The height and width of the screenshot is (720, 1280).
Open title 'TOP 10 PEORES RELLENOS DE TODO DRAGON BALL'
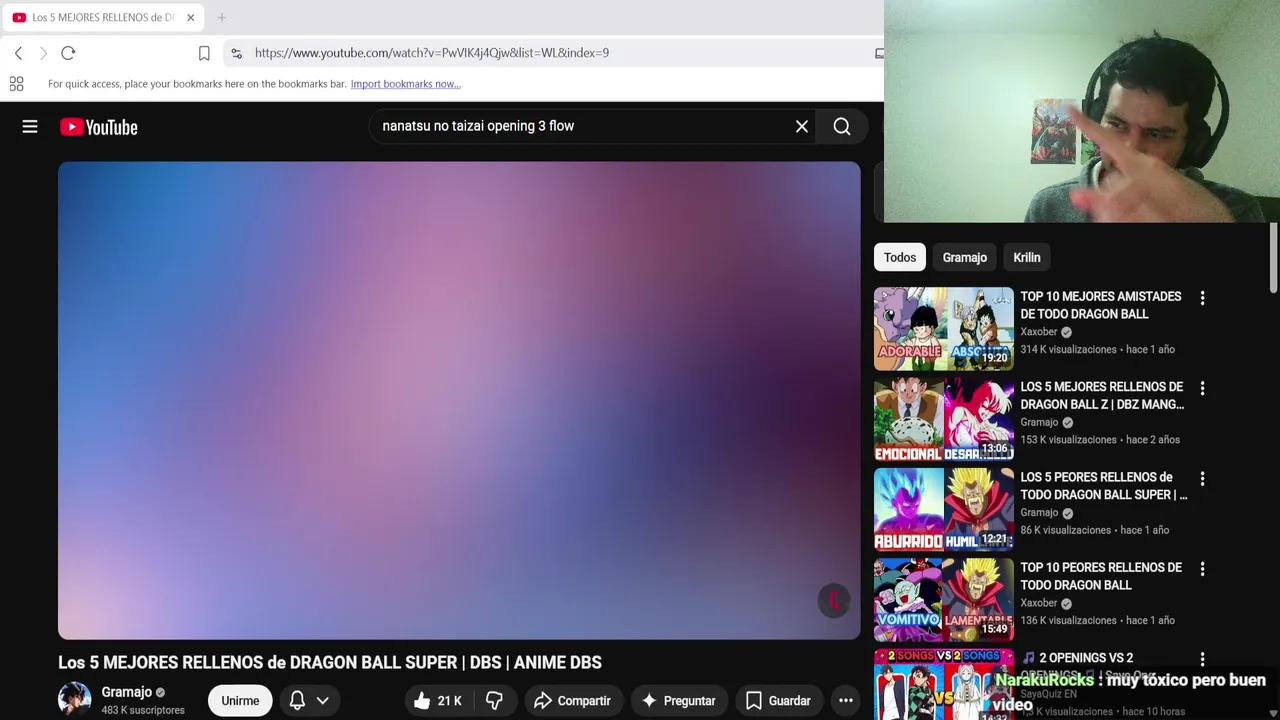[x=1100, y=576]
